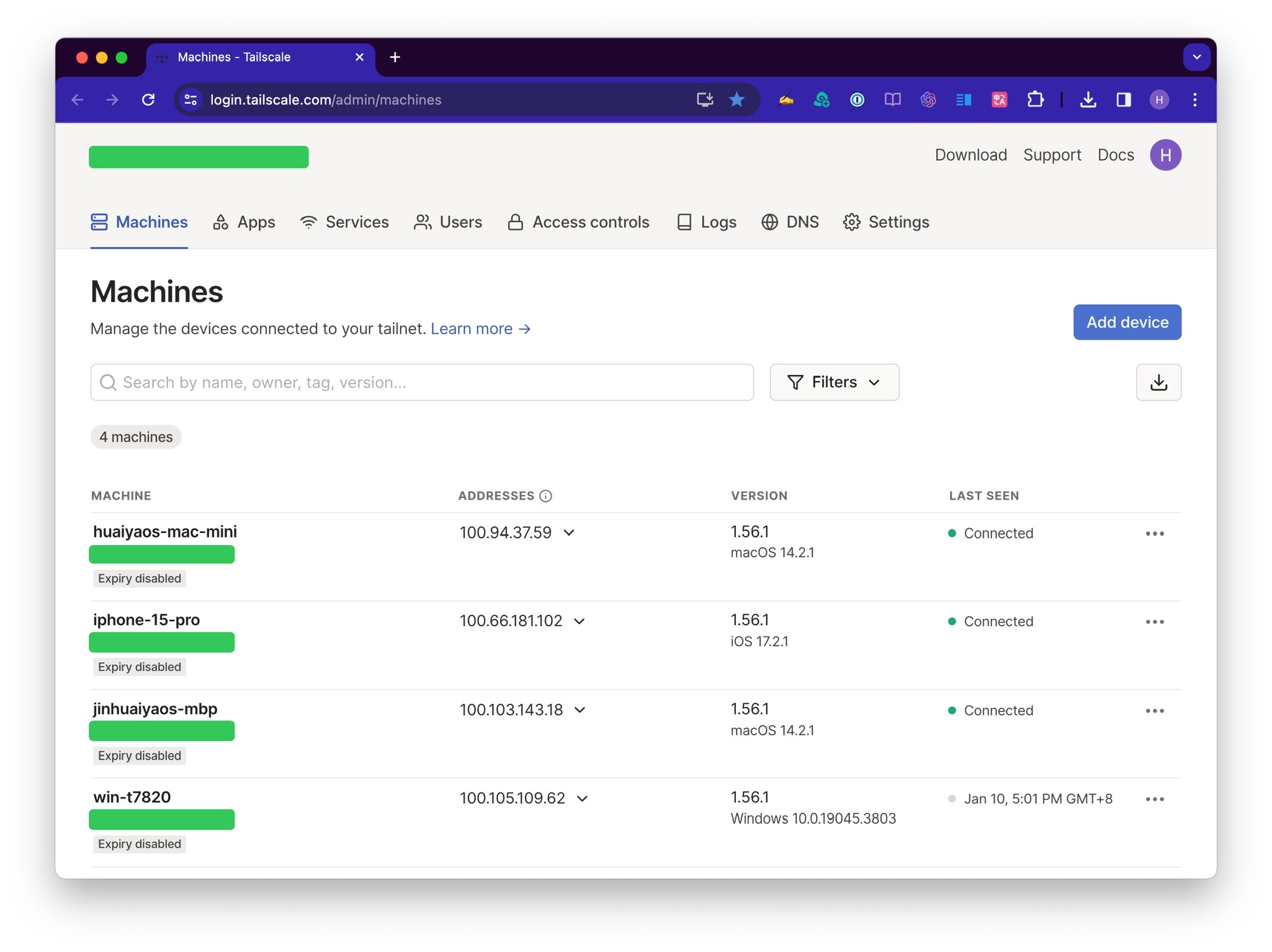Open the reader book extension icon
The image size is (1272, 952).
(x=893, y=100)
